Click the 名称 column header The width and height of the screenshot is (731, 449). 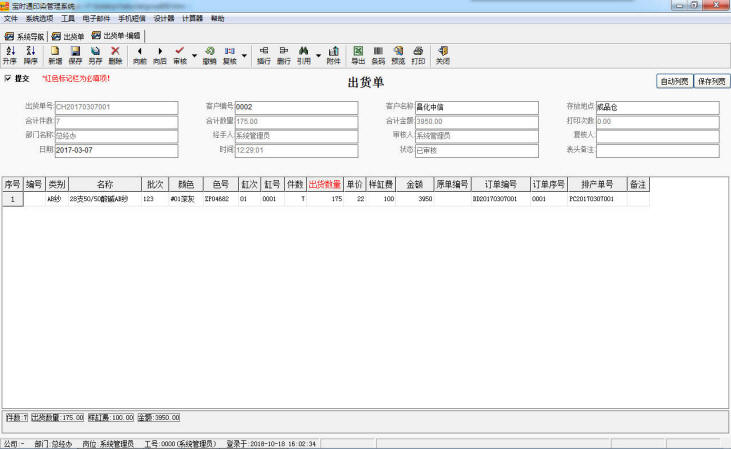[105, 185]
